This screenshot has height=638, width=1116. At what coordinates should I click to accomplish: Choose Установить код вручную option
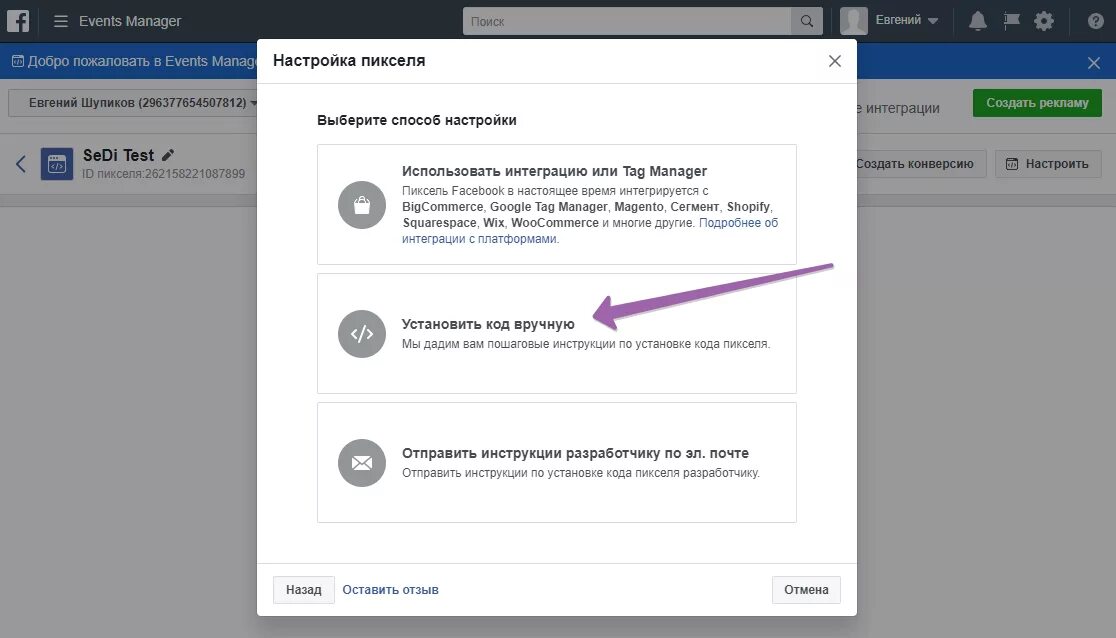coord(557,333)
